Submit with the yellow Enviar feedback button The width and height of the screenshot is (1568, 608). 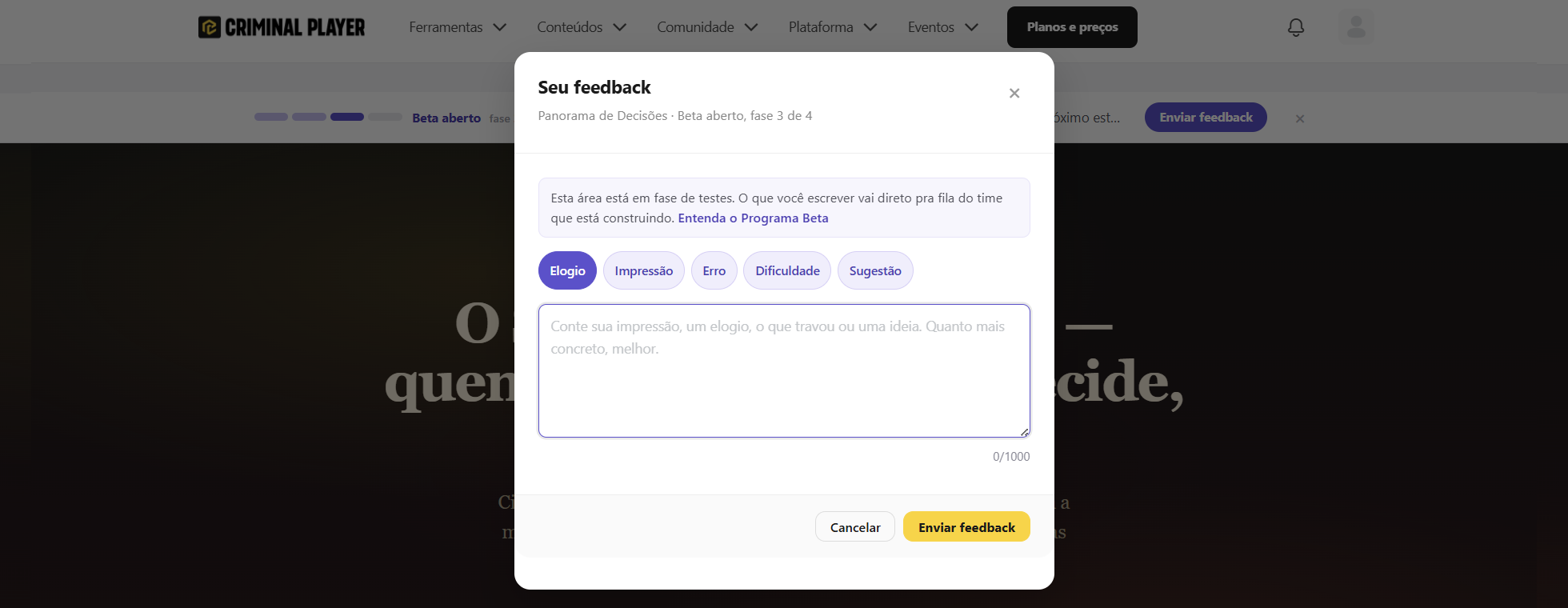click(966, 526)
